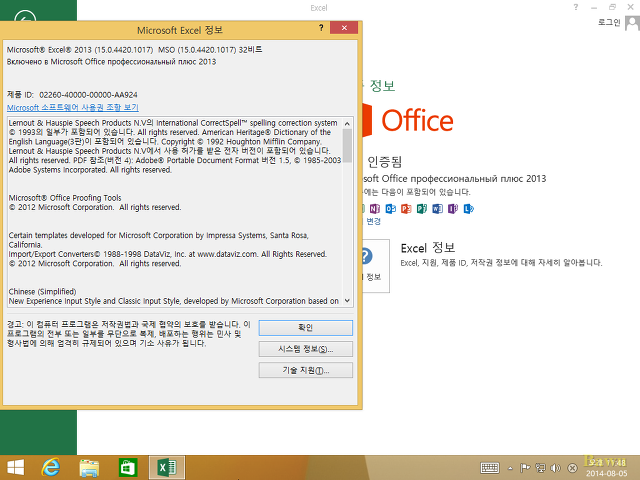Viewport: 640px width, 480px height.
Task: Click the Excel window help question mark
Action: (576, 7)
